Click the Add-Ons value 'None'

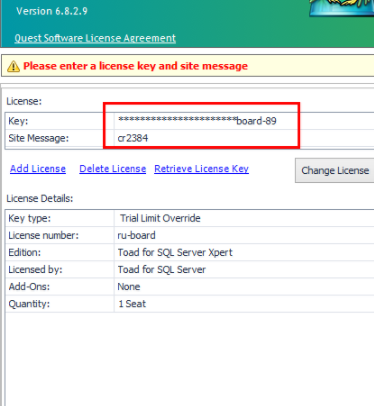129,287
